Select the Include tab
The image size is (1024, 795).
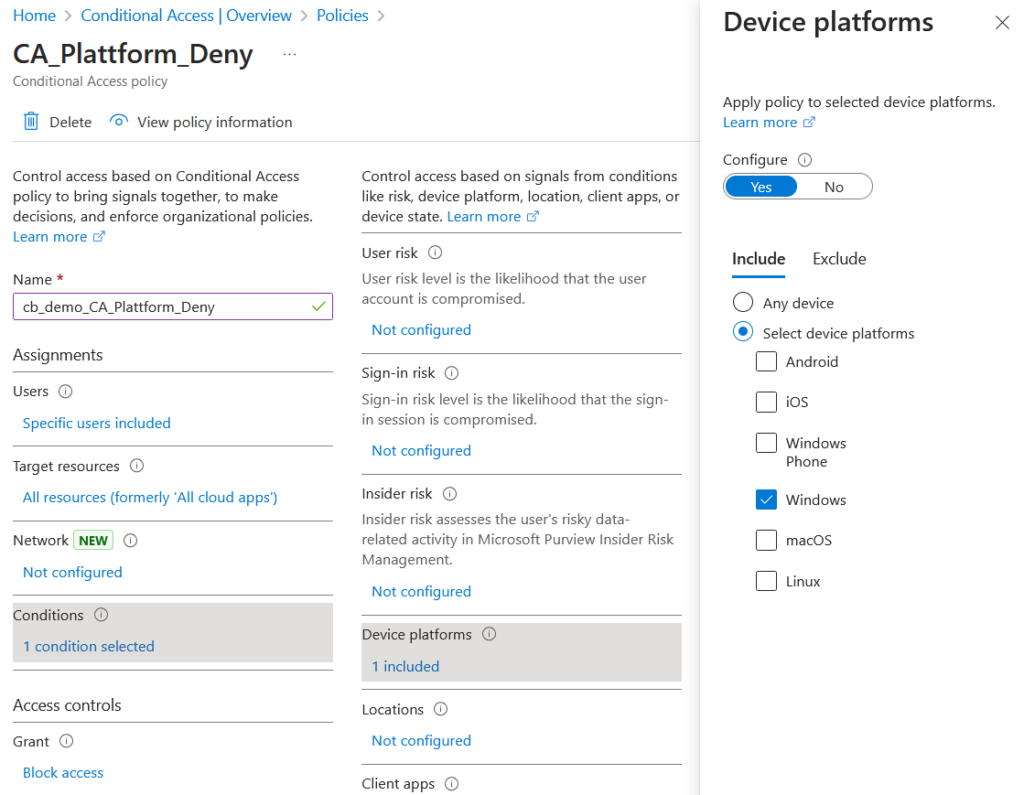click(x=758, y=259)
